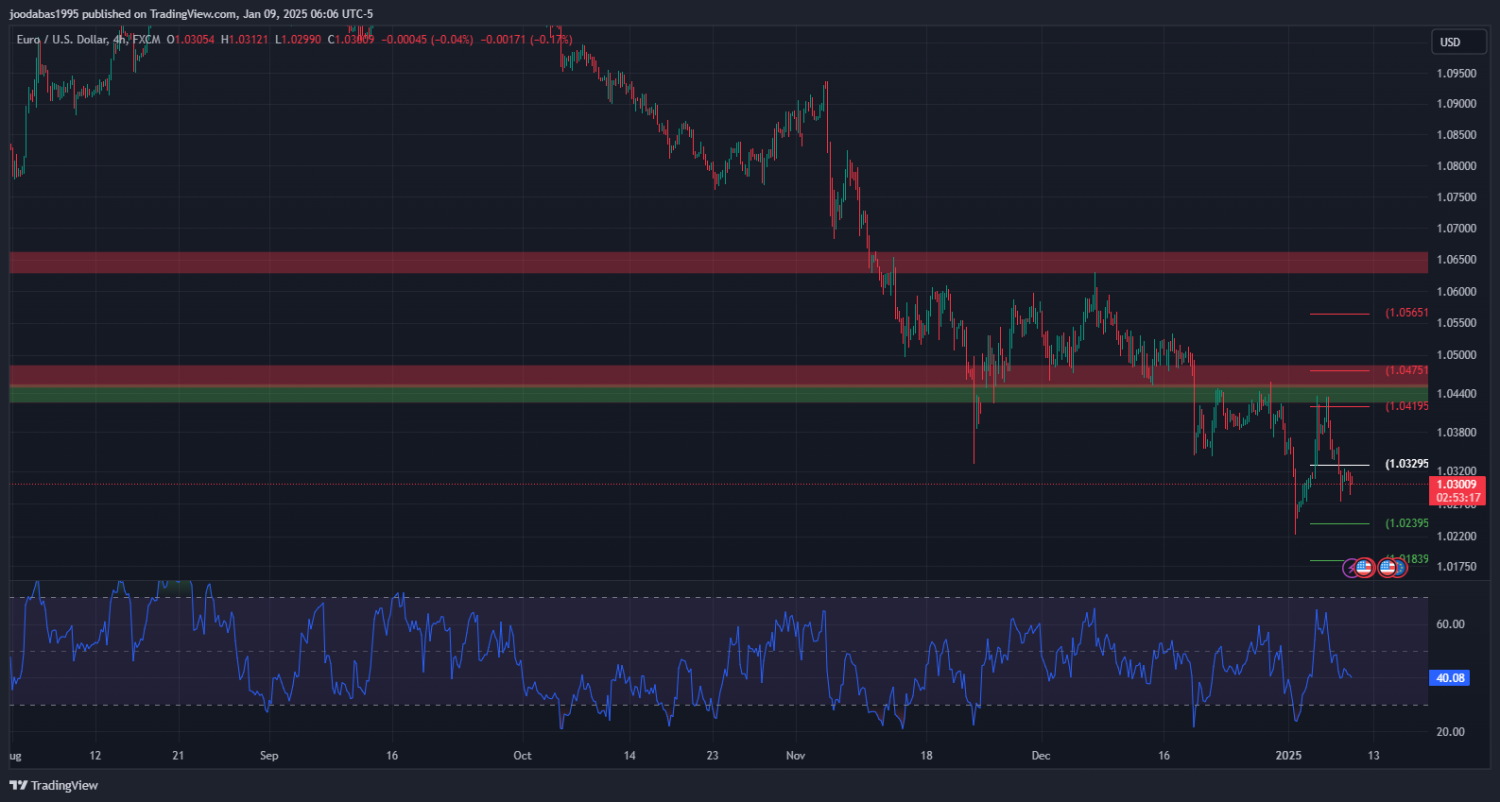Click the red 1.05651 level label
This screenshot has height=802, width=1500.
[x=1405, y=313]
